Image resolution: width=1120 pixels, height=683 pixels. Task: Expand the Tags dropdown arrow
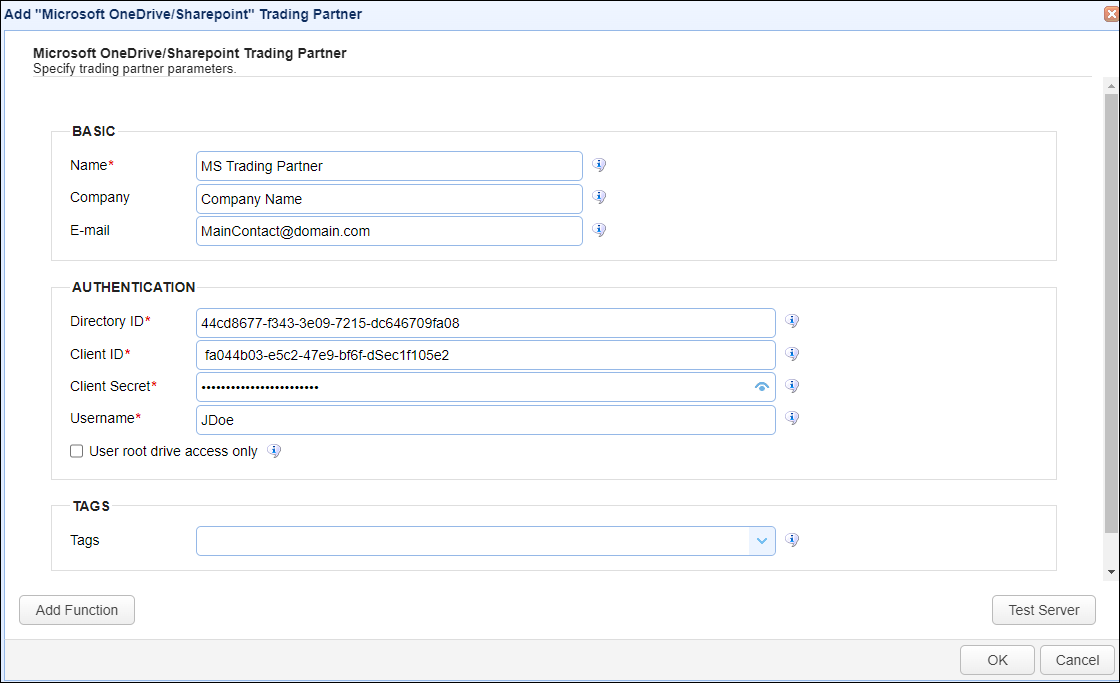[762, 541]
